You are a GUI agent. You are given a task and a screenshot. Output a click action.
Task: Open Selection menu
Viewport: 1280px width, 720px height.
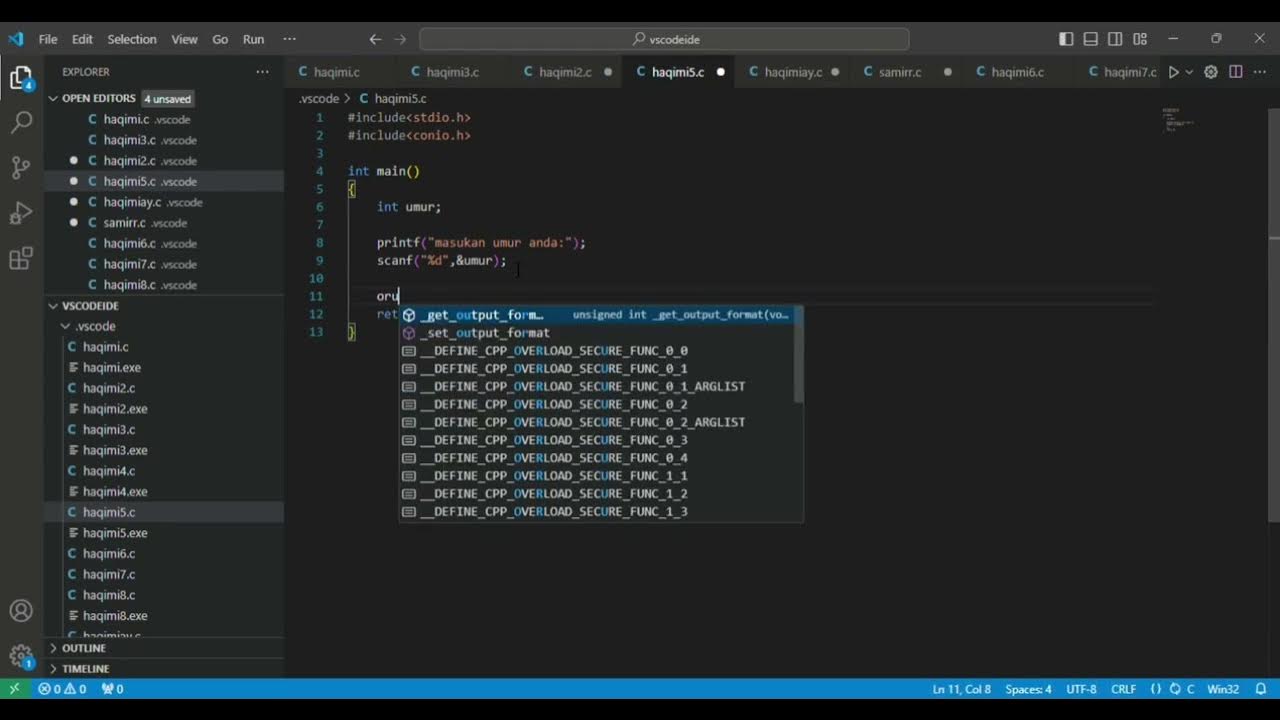pyautogui.click(x=132, y=39)
